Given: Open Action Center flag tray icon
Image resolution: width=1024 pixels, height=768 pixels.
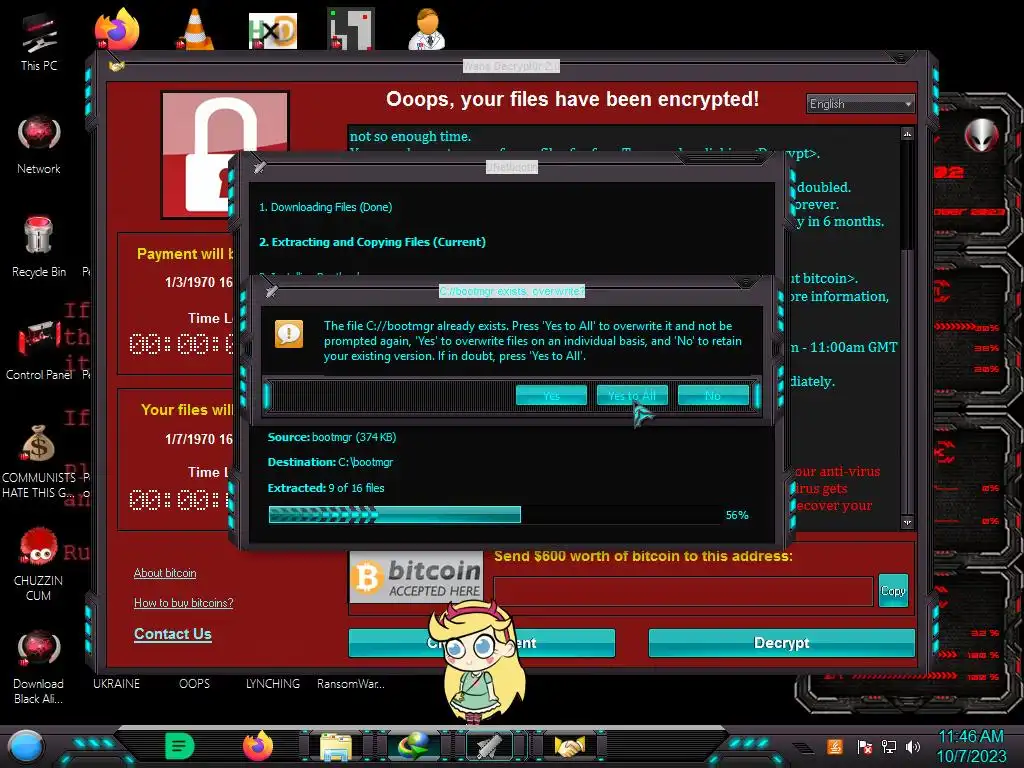Looking at the screenshot, I should click(x=864, y=746).
